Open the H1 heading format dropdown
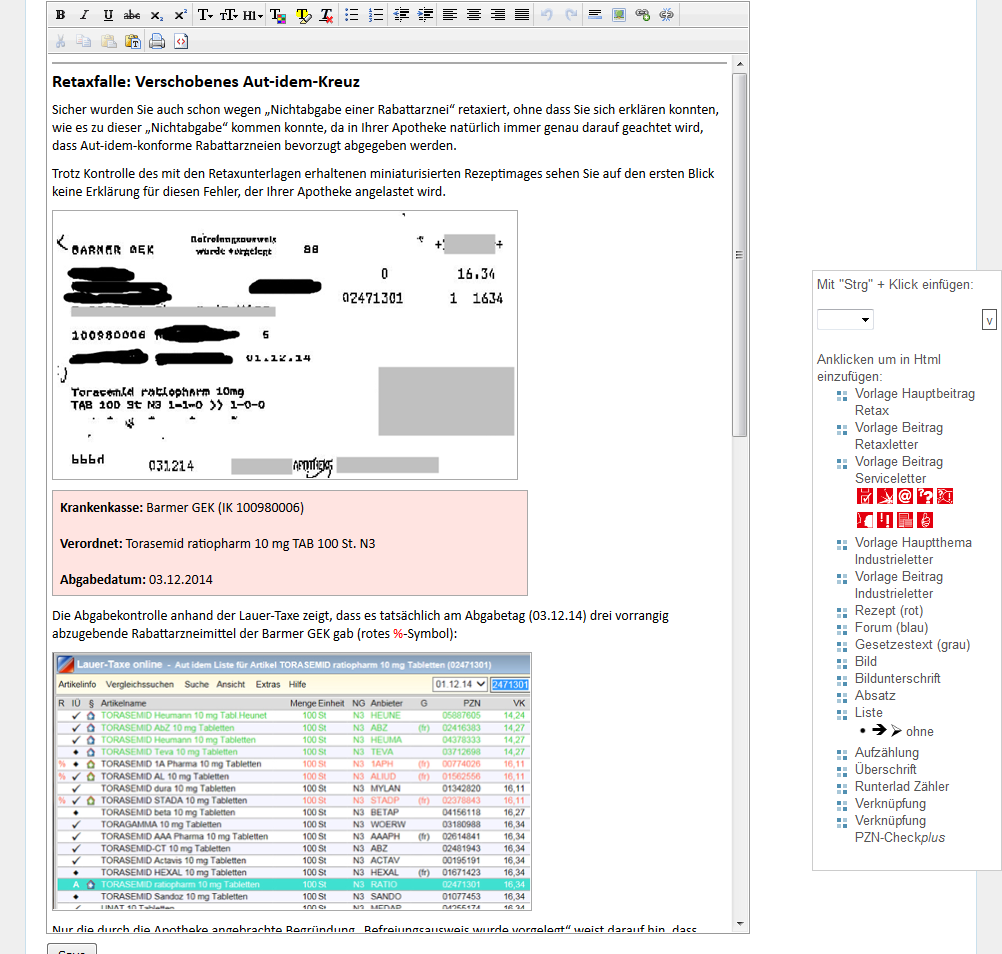Screen dimensions: 1002x954 point(253,15)
